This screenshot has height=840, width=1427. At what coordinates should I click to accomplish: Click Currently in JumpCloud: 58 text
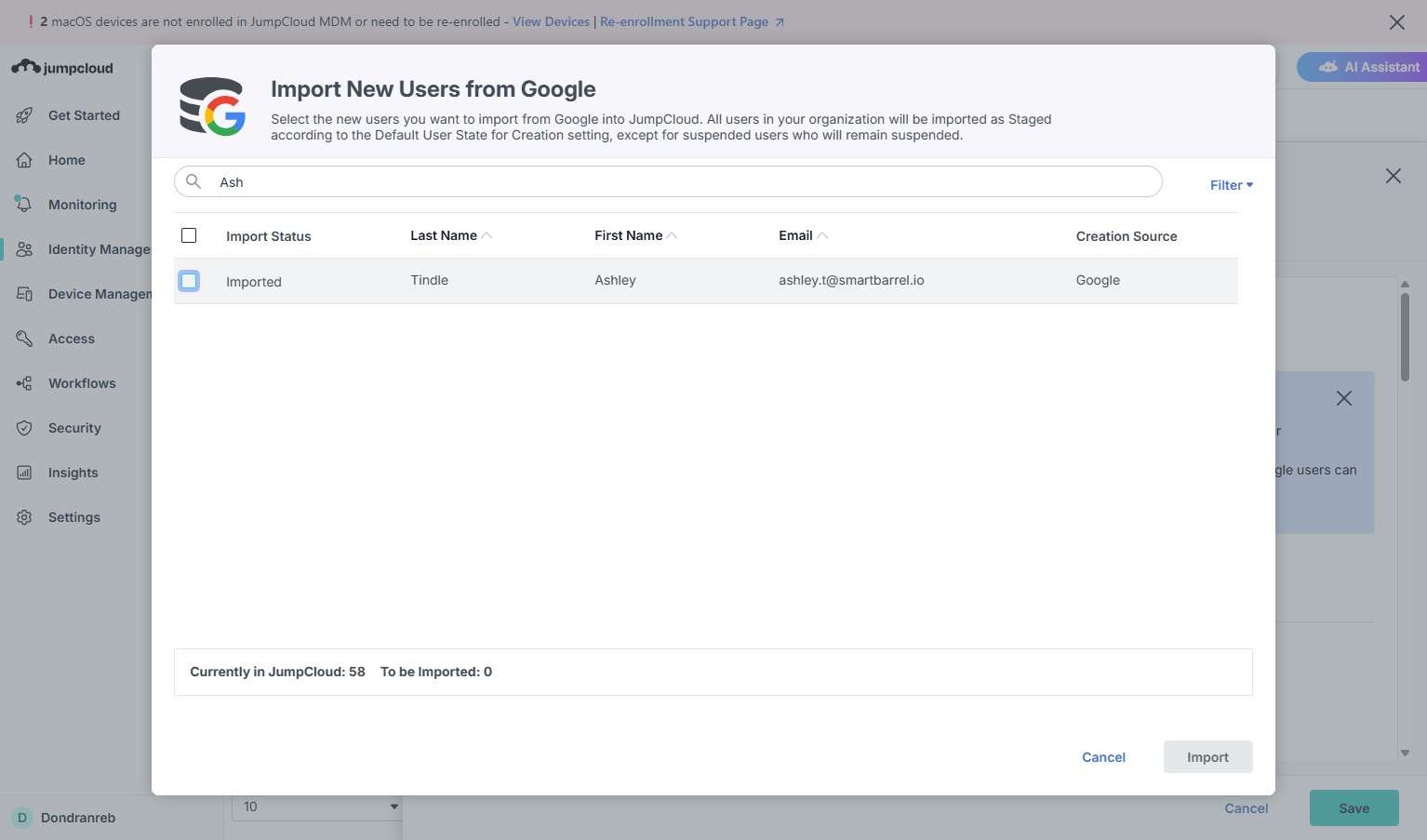click(x=277, y=672)
